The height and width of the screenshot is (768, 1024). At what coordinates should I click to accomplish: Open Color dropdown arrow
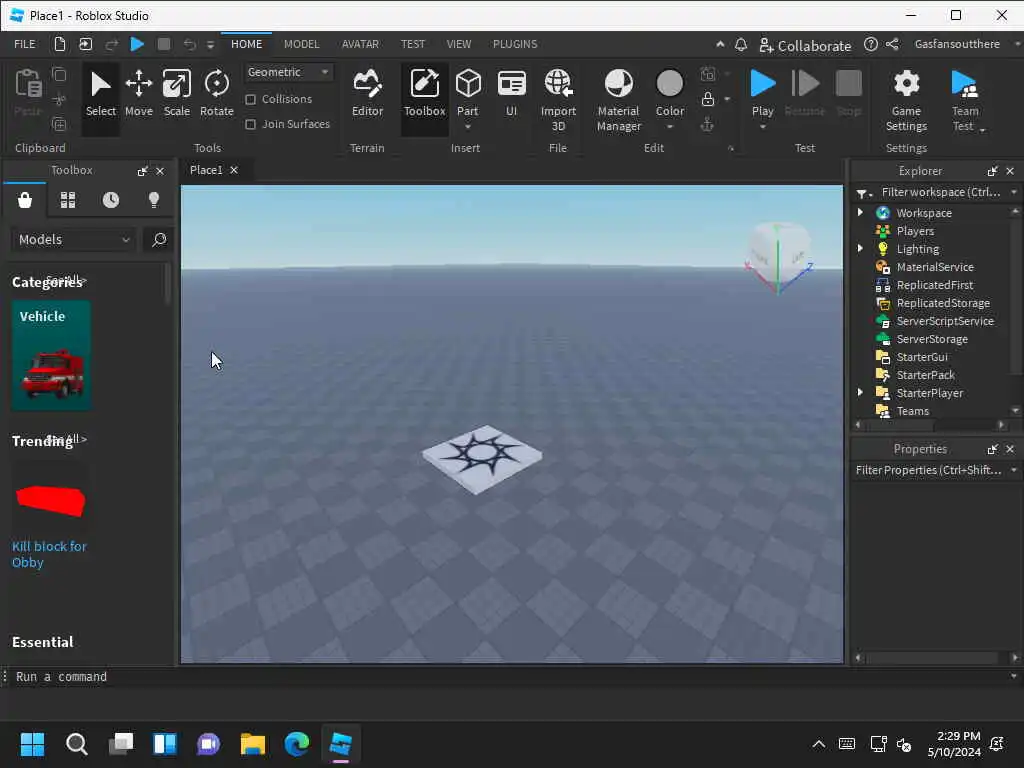click(x=669, y=127)
